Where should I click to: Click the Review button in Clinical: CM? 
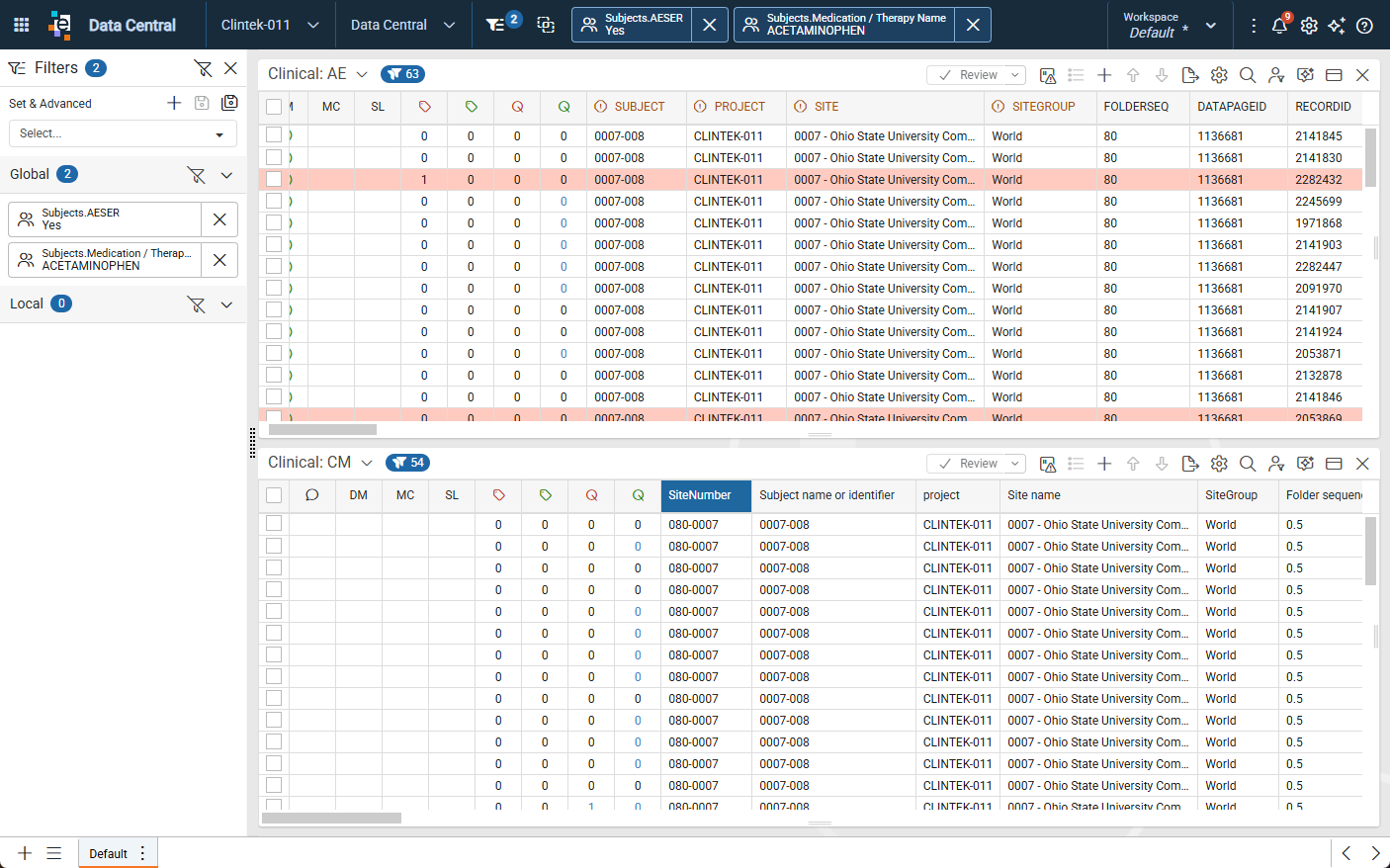pyautogui.click(x=968, y=464)
